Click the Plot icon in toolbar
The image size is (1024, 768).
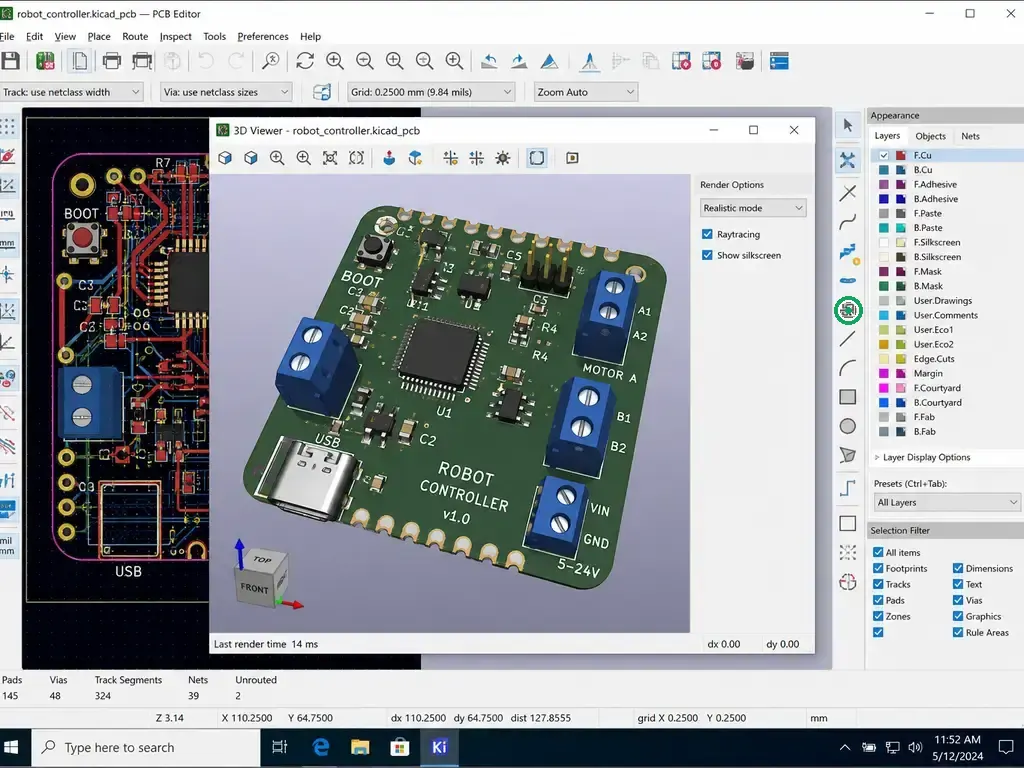point(142,61)
